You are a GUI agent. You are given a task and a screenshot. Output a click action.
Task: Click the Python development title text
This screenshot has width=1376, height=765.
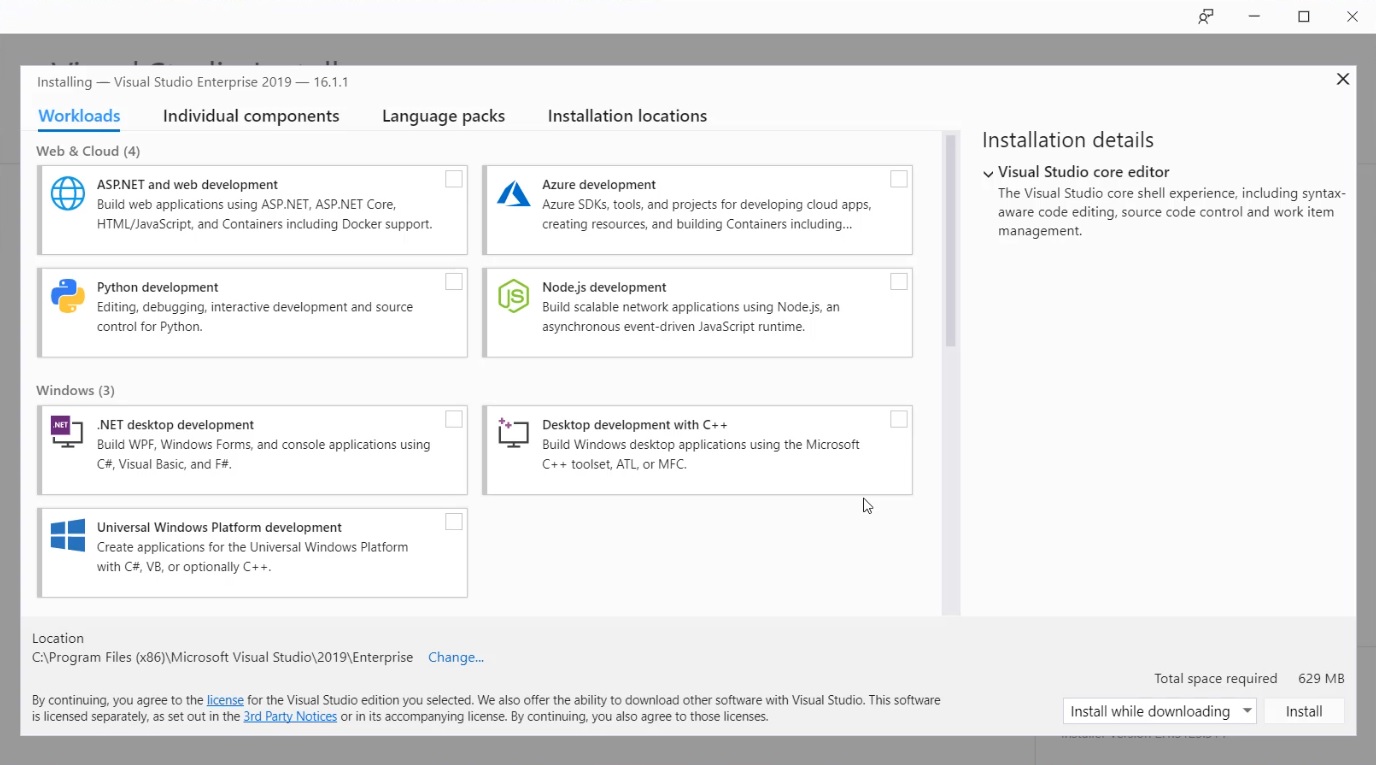pos(157,287)
